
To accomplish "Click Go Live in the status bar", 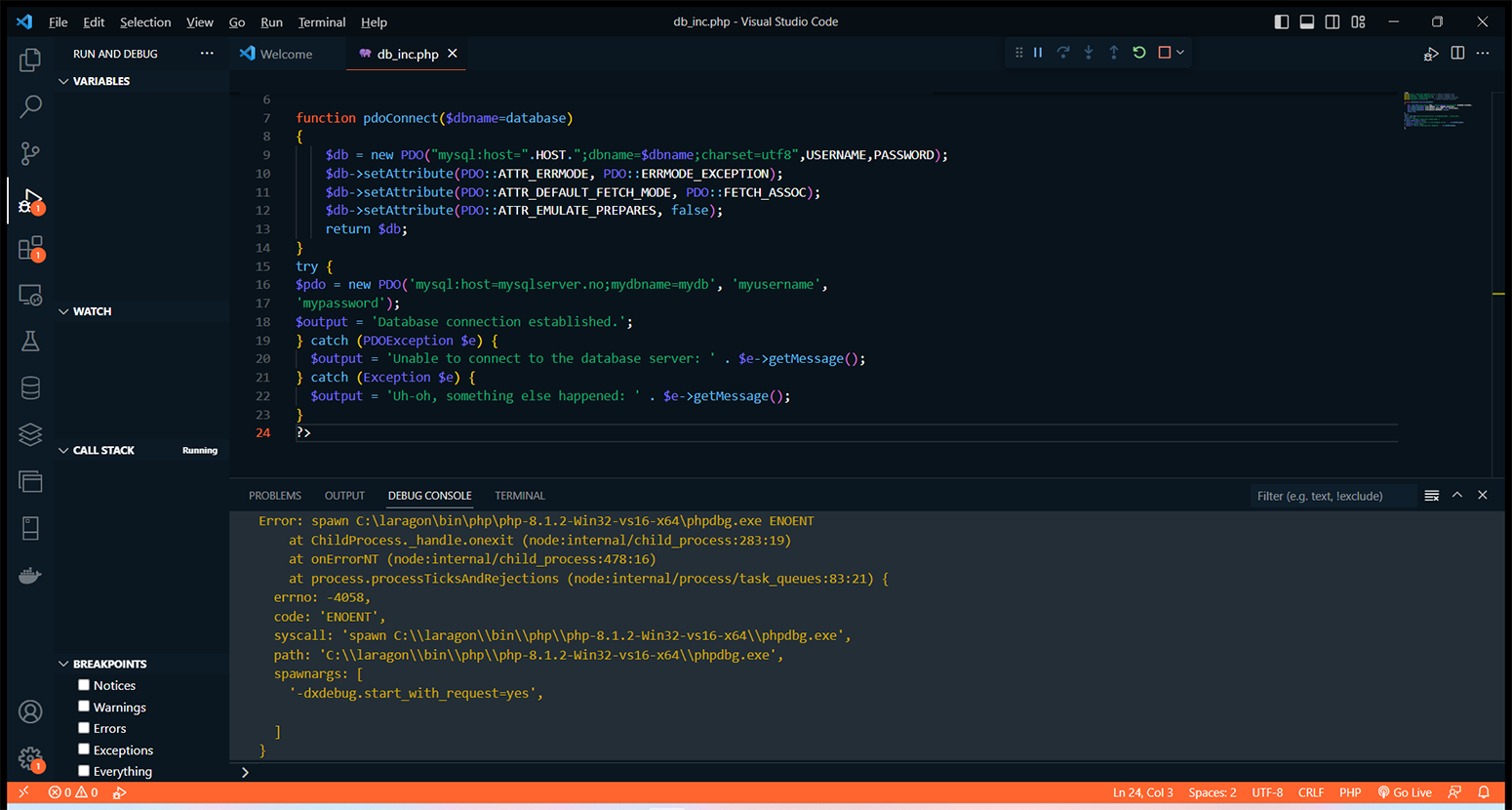I will coord(1405,792).
